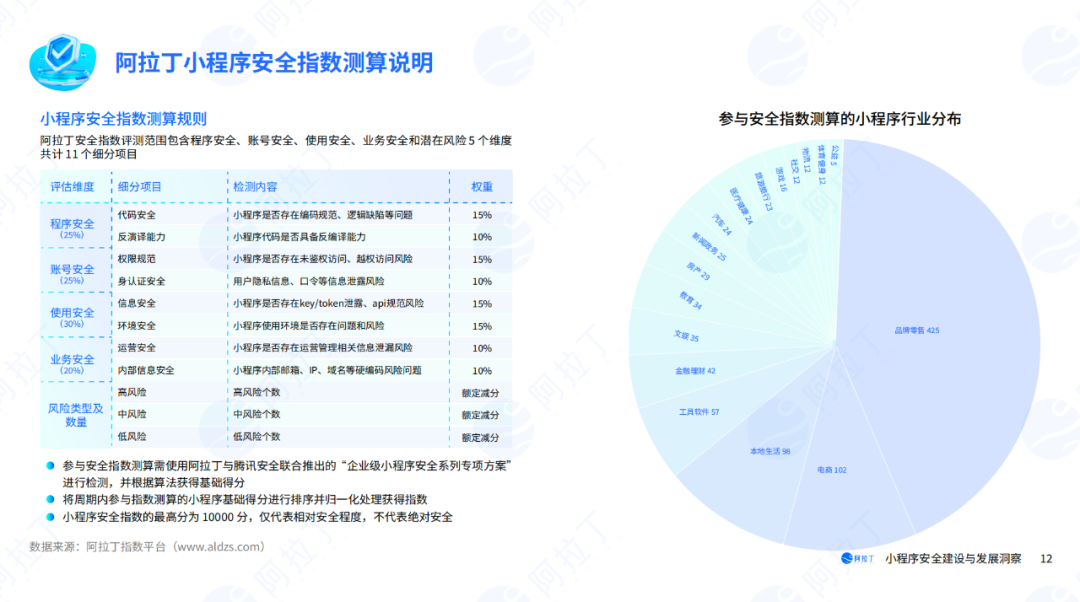This screenshot has width=1080, height=602.
Task: Click the 评估维度 column header
Action: coord(72,187)
